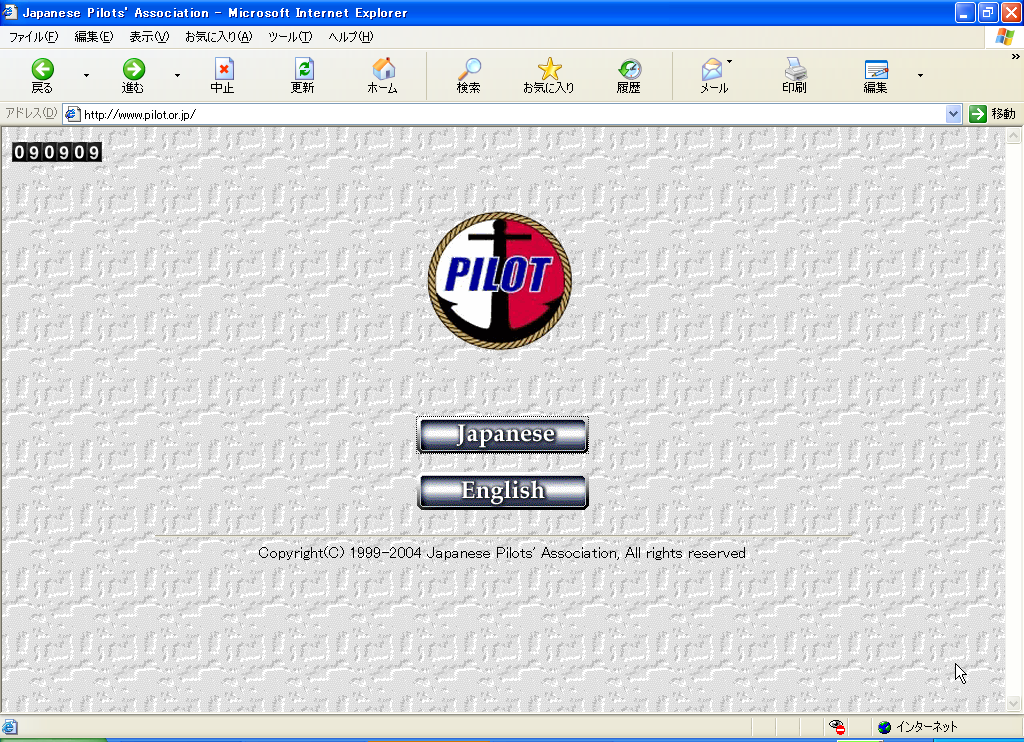The image size is (1024, 742).
Task: Expand the Mail (メール) dropdown
Action: (x=729, y=62)
